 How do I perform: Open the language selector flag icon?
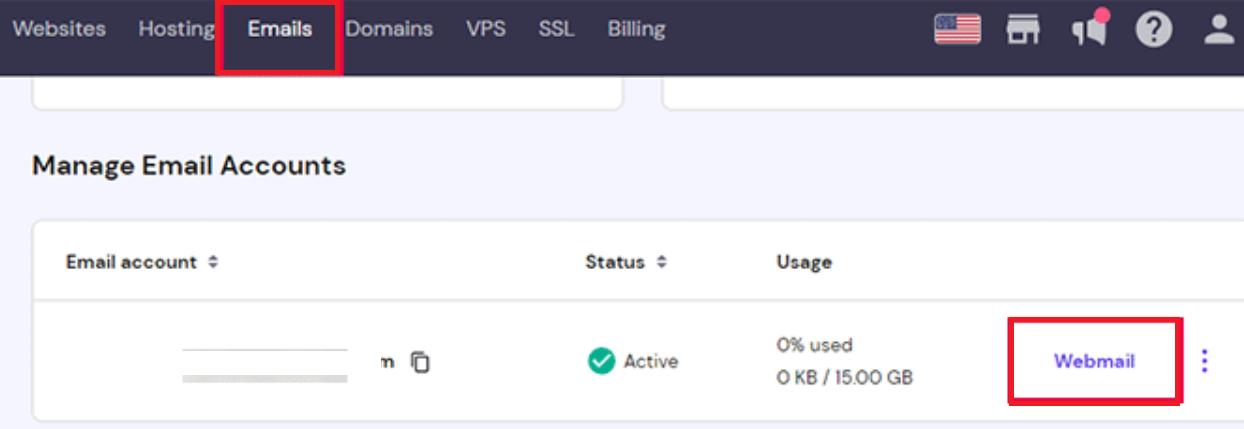pyautogui.click(x=955, y=29)
